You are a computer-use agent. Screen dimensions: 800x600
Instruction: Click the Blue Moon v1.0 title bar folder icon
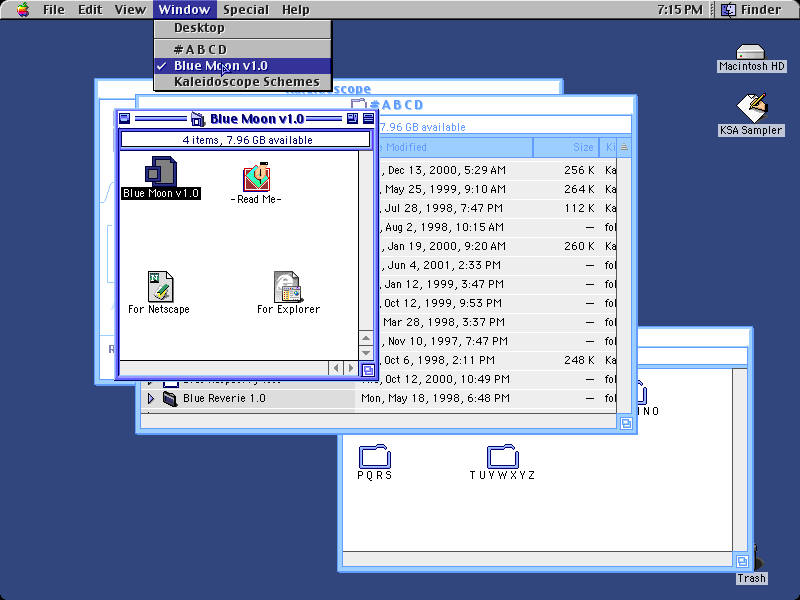pos(198,119)
